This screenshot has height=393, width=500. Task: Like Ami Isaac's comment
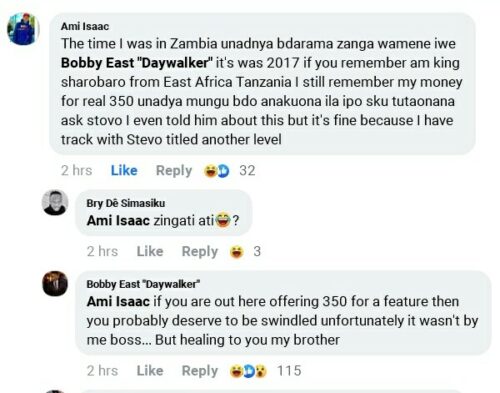tap(124, 170)
